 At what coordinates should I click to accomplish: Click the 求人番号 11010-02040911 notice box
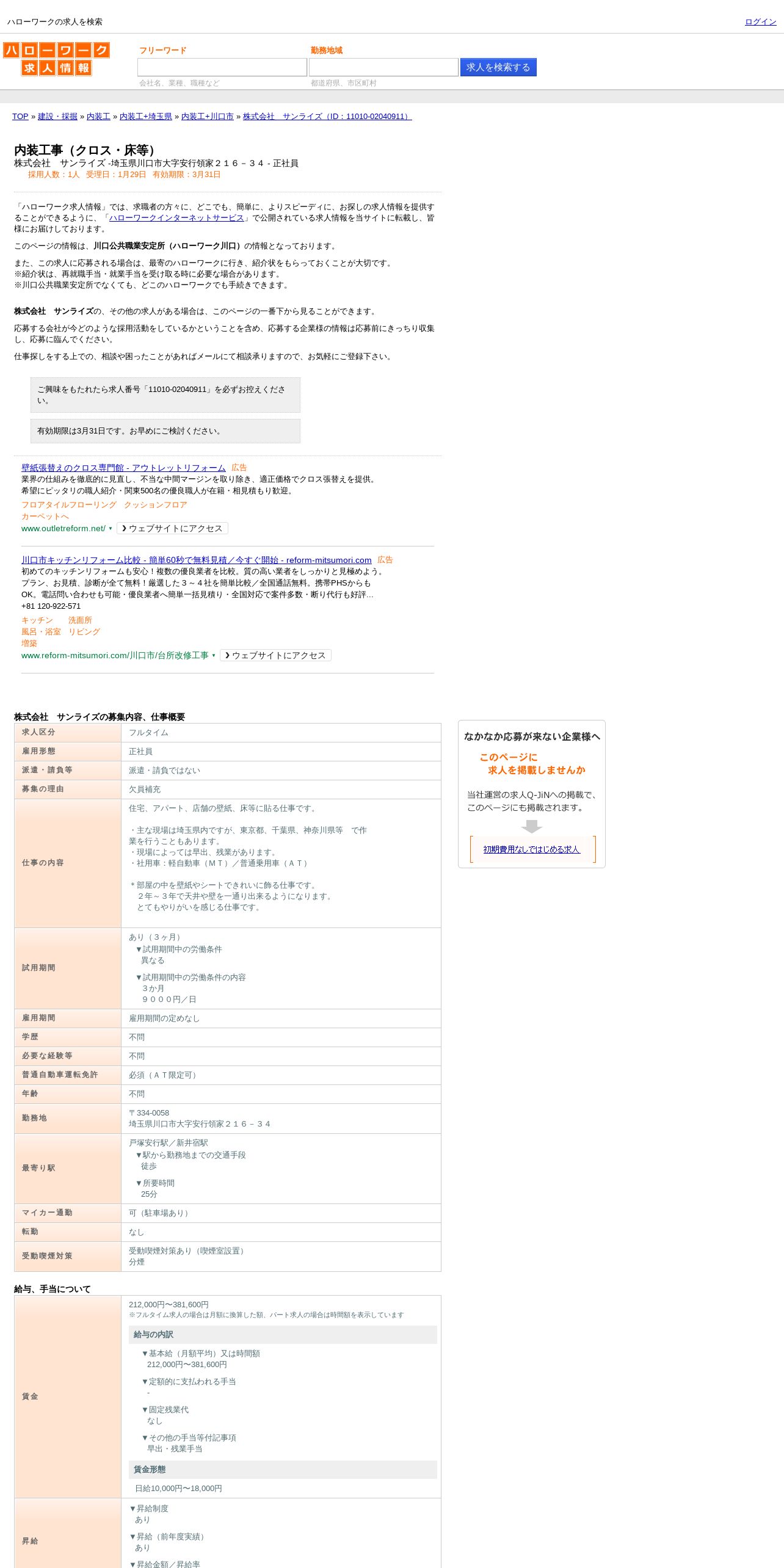pyautogui.click(x=165, y=395)
